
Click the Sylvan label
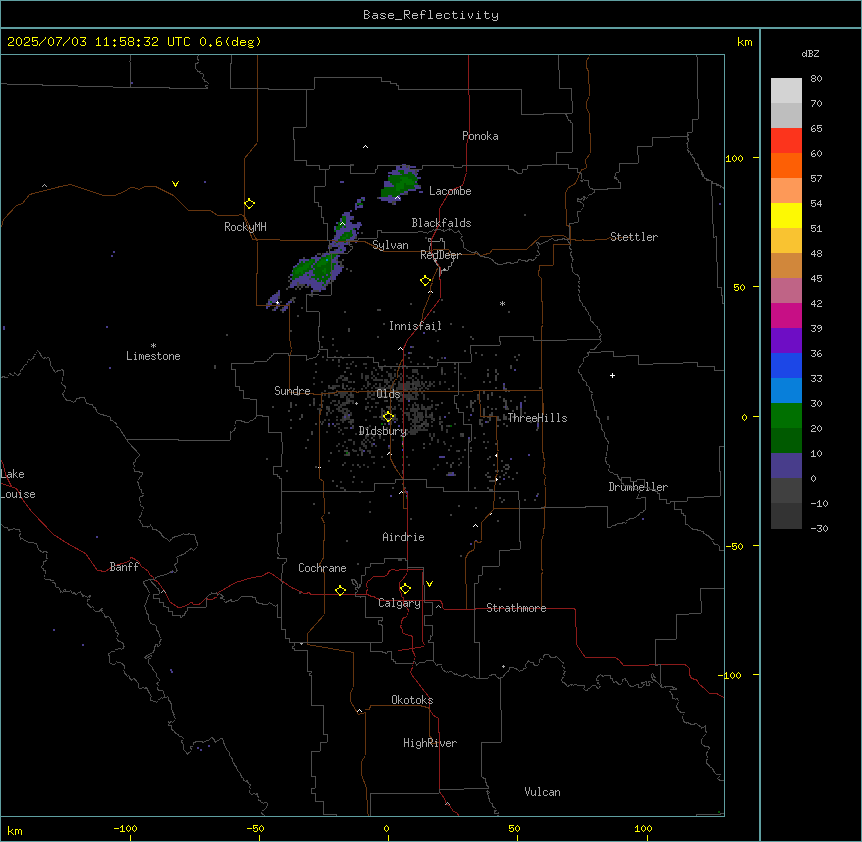[x=390, y=245]
